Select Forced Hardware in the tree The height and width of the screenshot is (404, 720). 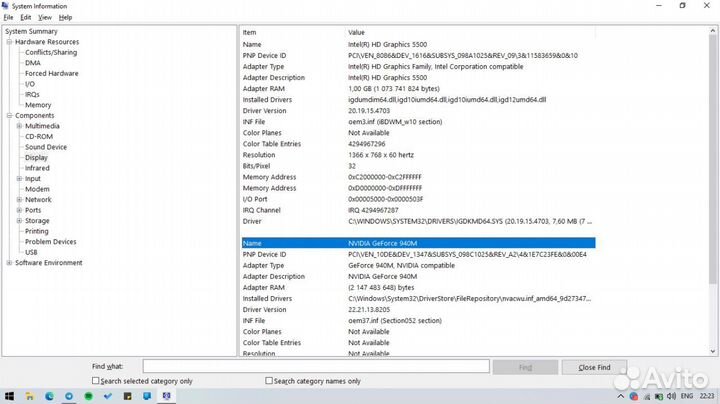click(51, 73)
